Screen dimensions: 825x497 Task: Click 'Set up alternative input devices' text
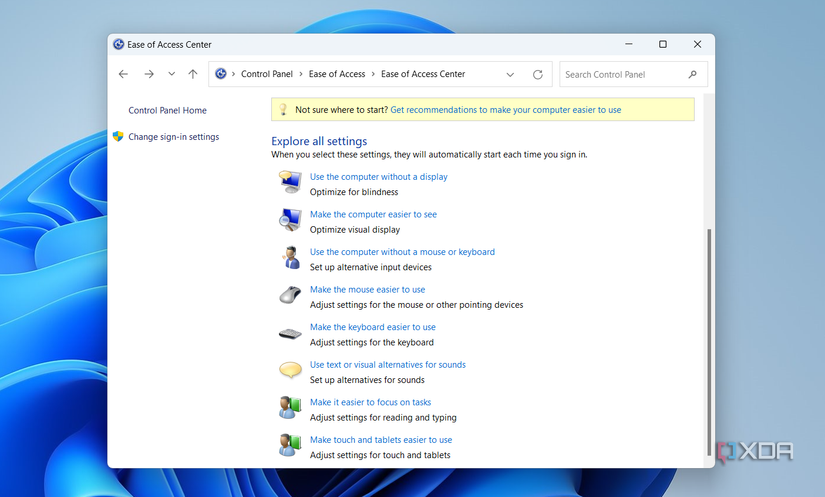point(370,267)
